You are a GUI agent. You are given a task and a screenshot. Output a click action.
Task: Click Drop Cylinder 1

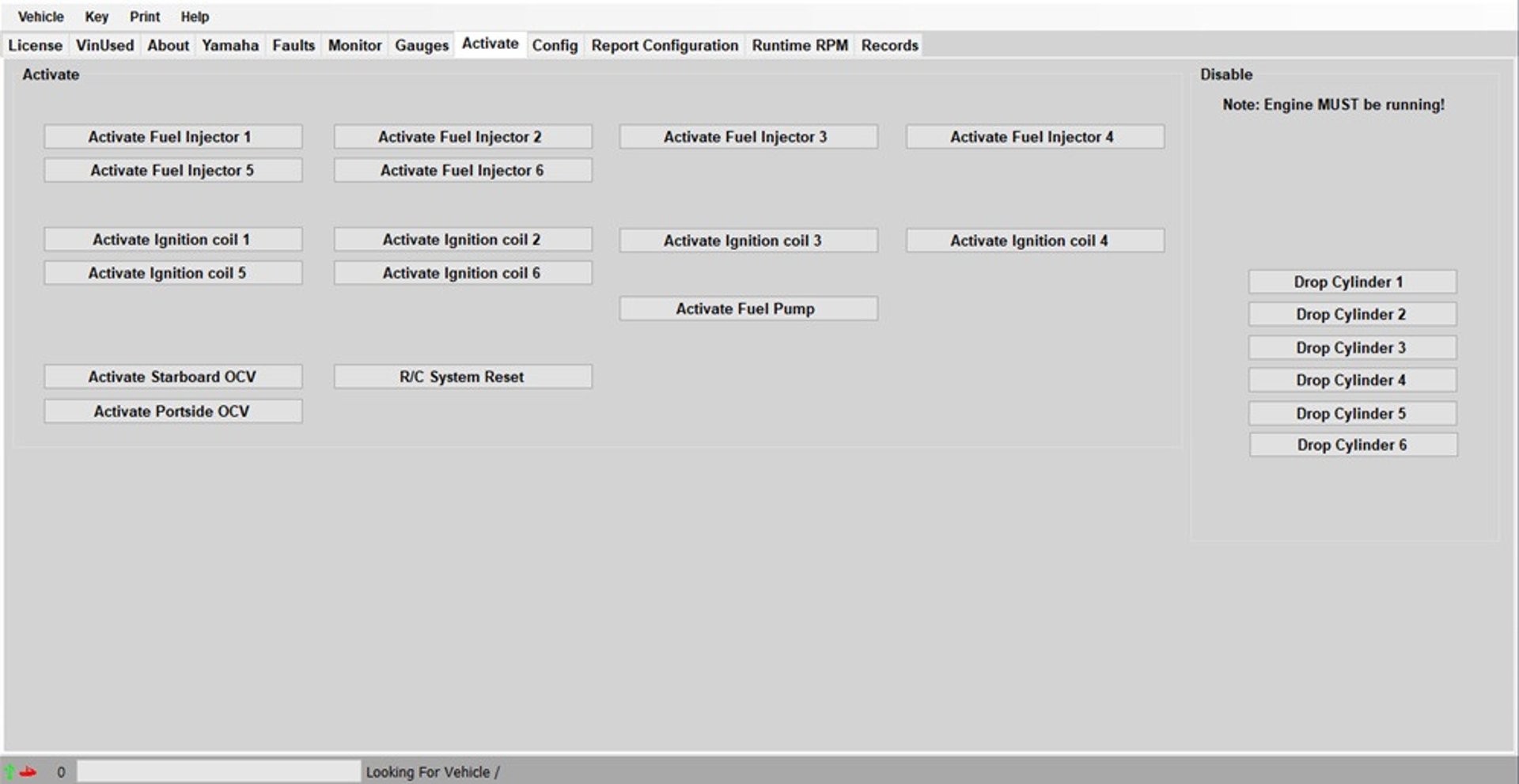[1352, 282]
